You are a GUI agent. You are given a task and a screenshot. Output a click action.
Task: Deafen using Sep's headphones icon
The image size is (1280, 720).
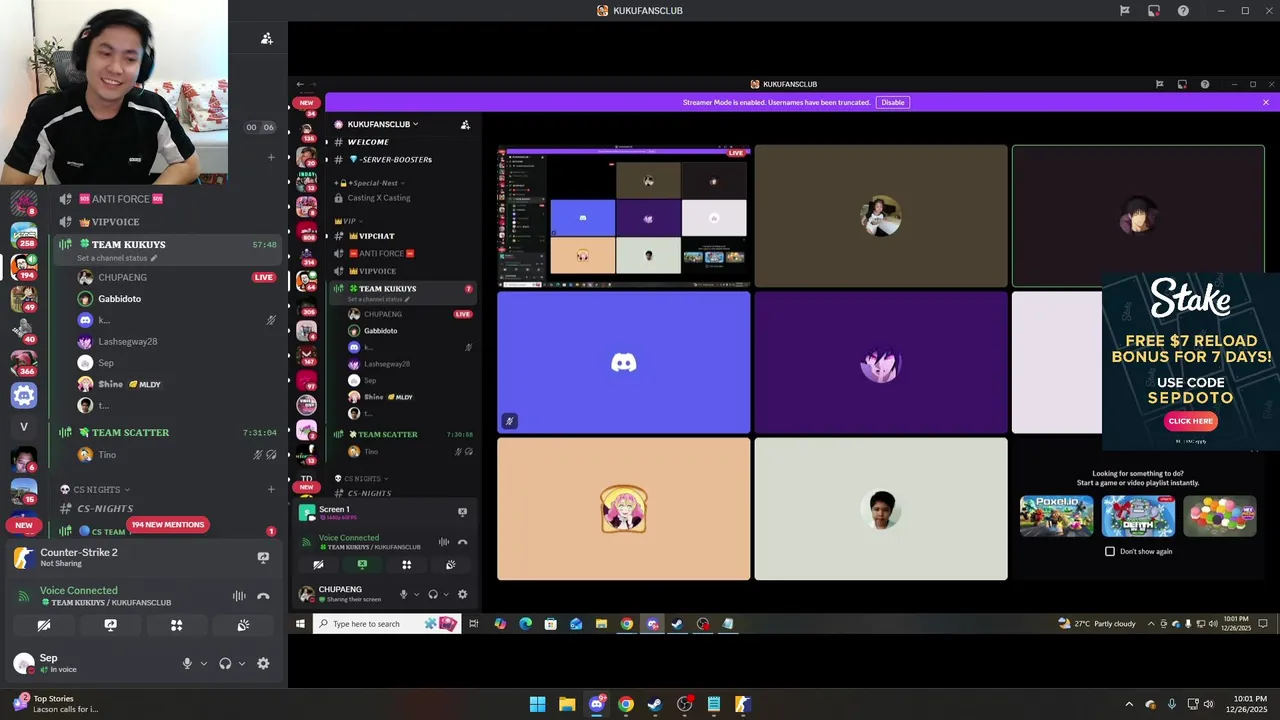click(225, 663)
